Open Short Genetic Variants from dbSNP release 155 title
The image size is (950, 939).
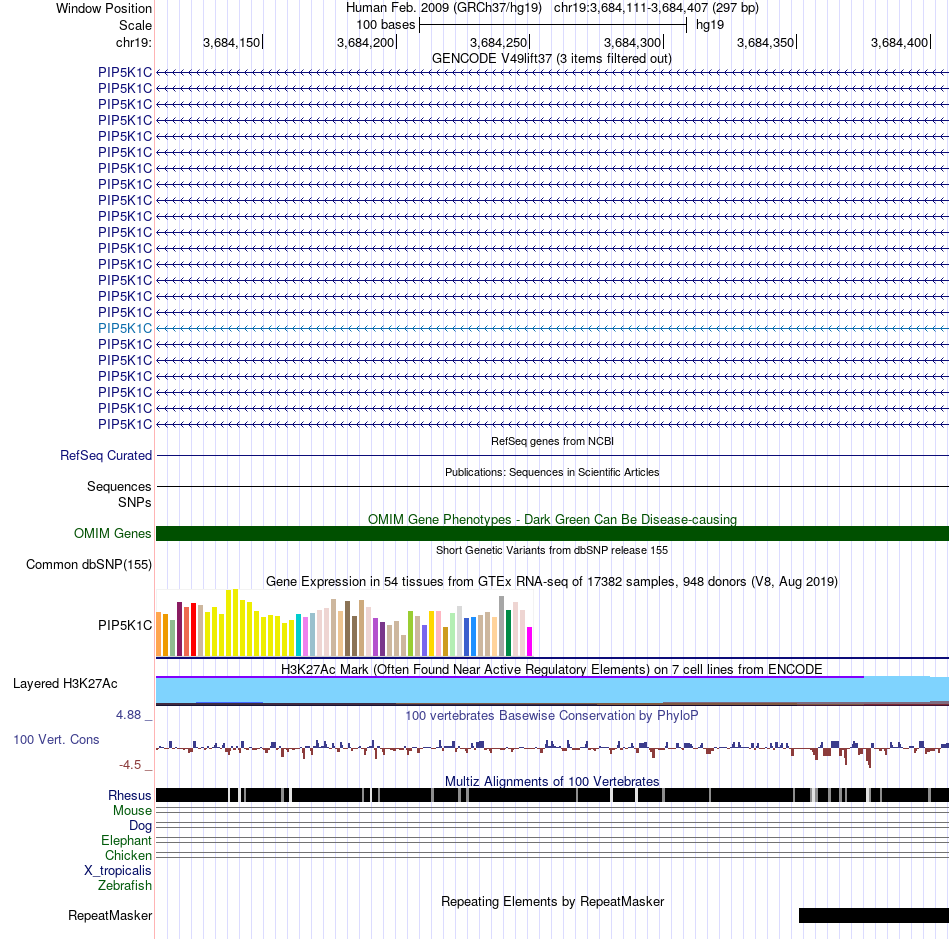tap(552, 550)
